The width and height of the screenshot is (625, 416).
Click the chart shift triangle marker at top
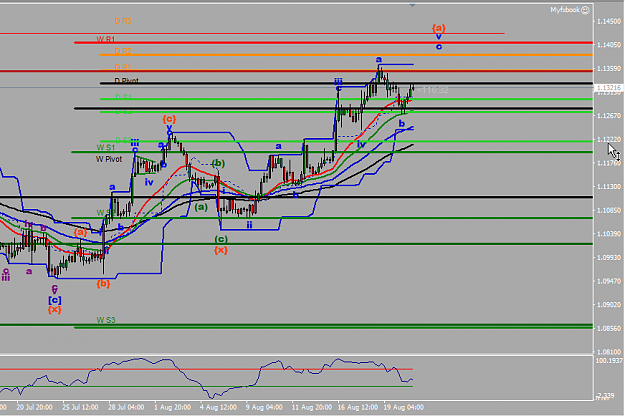tap(412, 5)
